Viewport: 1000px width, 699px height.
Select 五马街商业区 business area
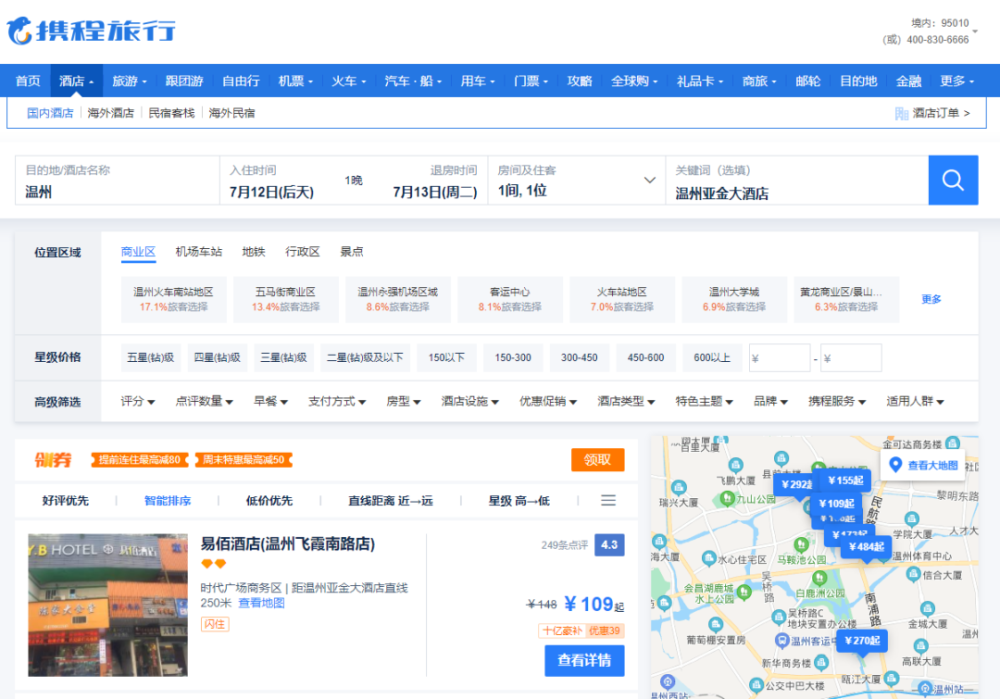tap(286, 299)
